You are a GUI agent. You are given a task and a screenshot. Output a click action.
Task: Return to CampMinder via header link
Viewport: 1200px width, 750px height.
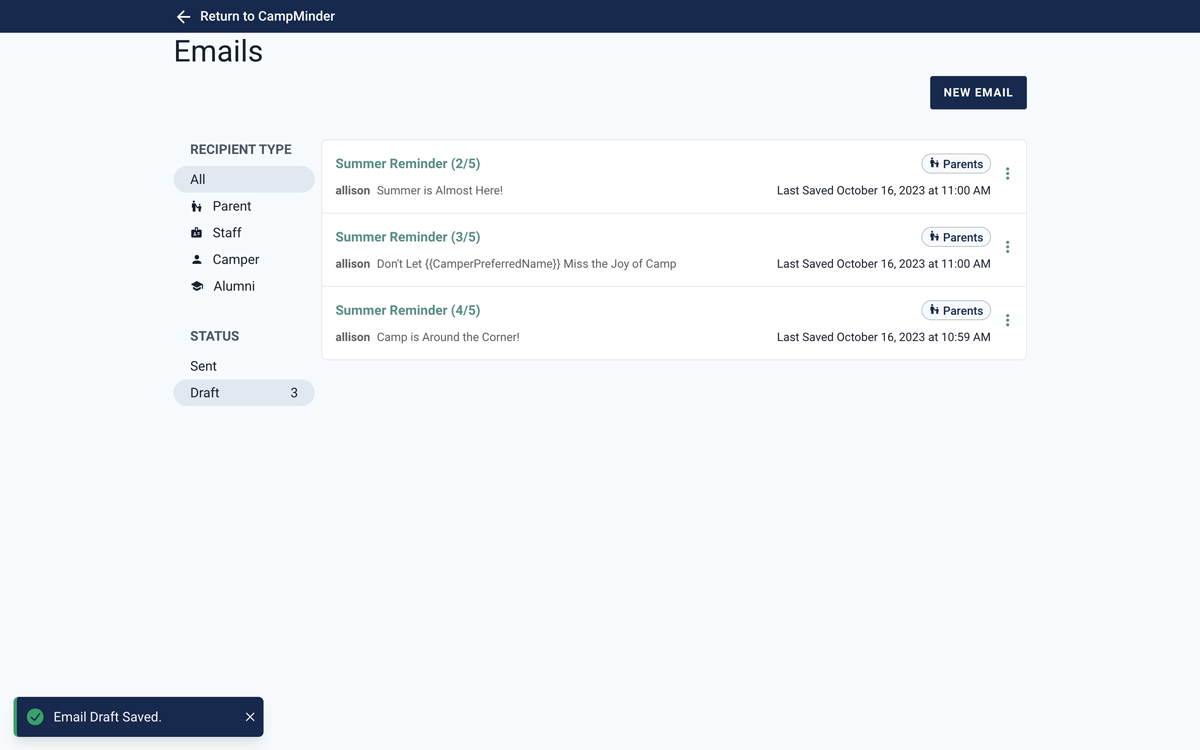tap(267, 17)
